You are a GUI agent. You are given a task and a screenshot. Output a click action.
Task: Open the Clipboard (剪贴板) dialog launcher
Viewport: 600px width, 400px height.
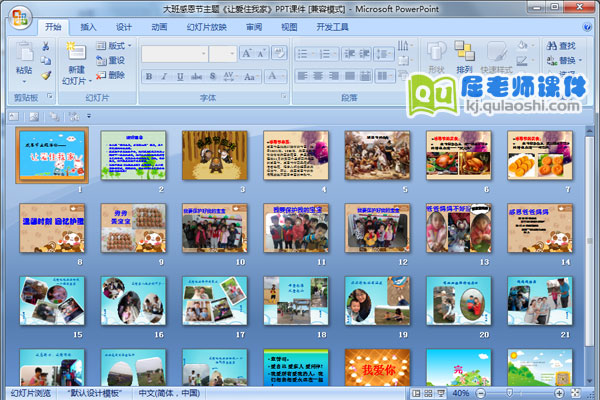(49, 98)
